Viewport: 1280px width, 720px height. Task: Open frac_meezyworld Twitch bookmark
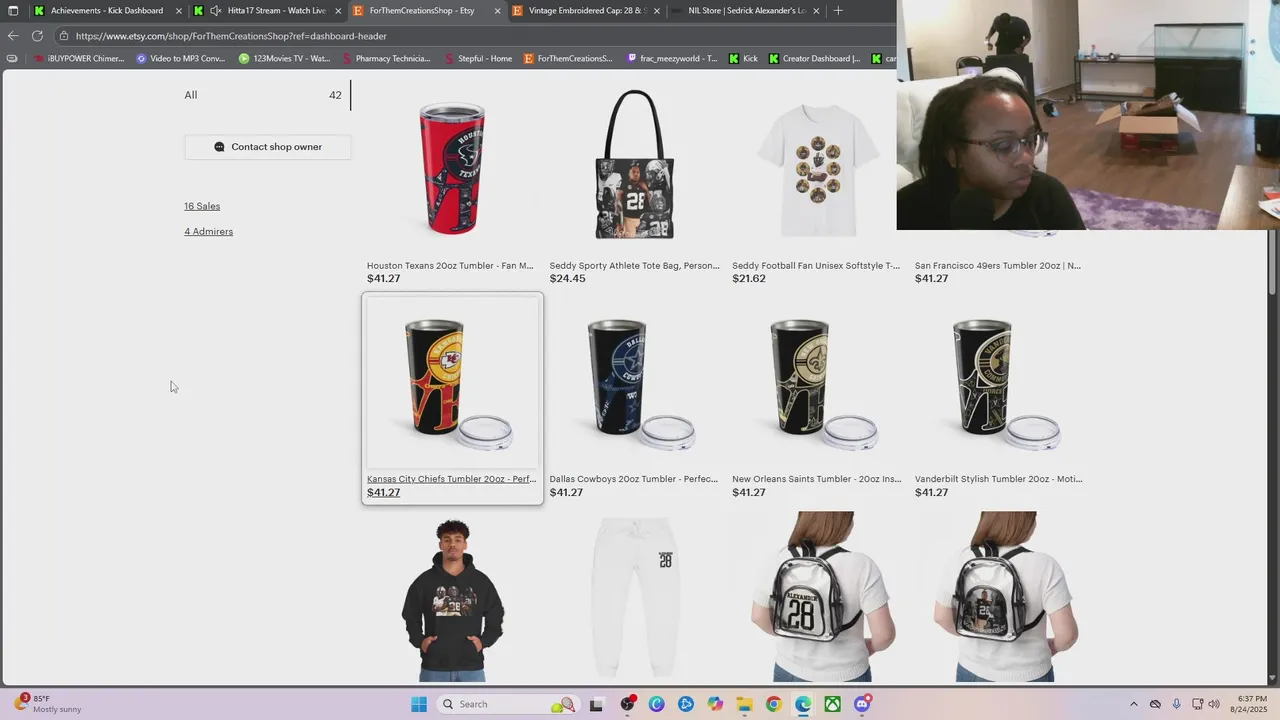point(673,59)
